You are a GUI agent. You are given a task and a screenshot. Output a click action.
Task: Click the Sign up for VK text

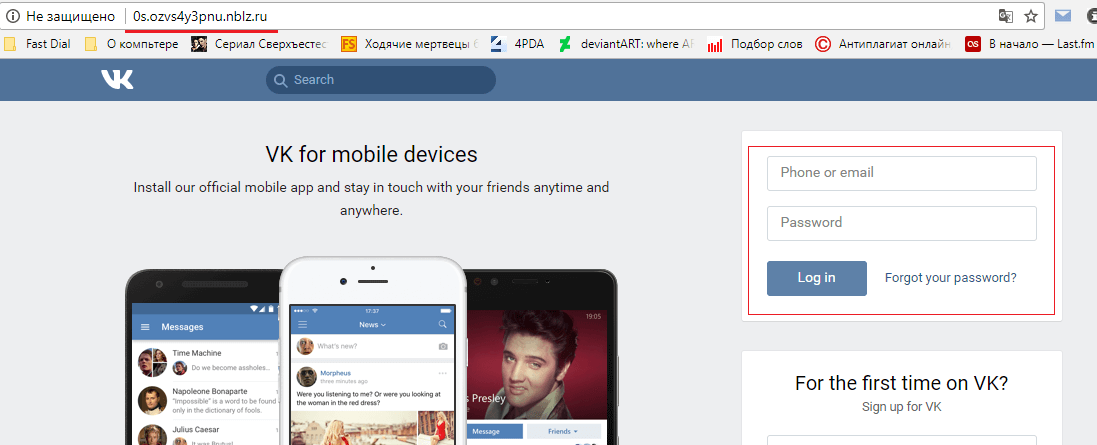(x=901, y=407)
